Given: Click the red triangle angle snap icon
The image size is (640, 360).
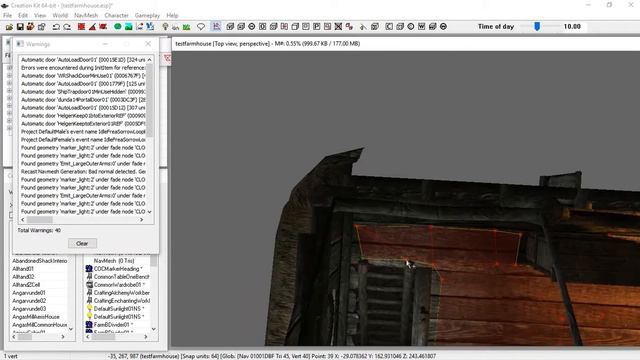Looking at the screenshot, I should [x=92, y=27].
